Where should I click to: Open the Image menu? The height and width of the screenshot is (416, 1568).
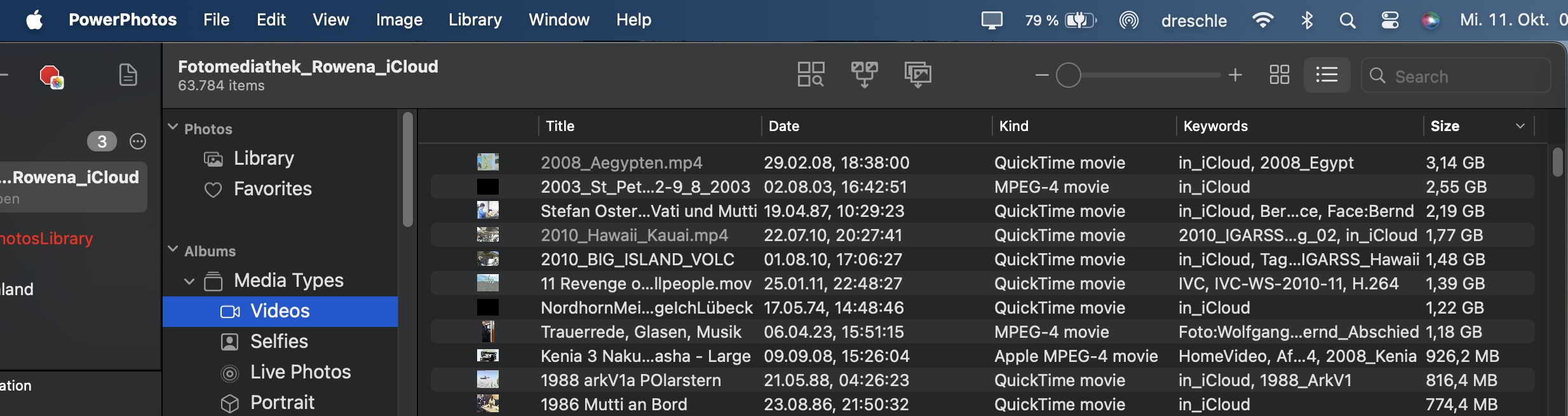399,20
